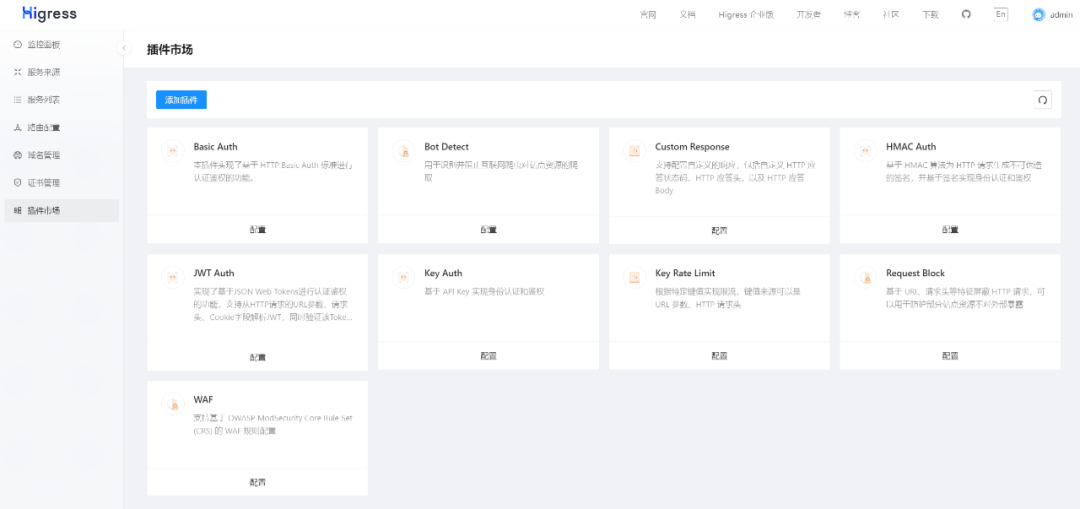Click the 插件市场 sidebar icon
Screen dimensions: 1080x509
18,211
